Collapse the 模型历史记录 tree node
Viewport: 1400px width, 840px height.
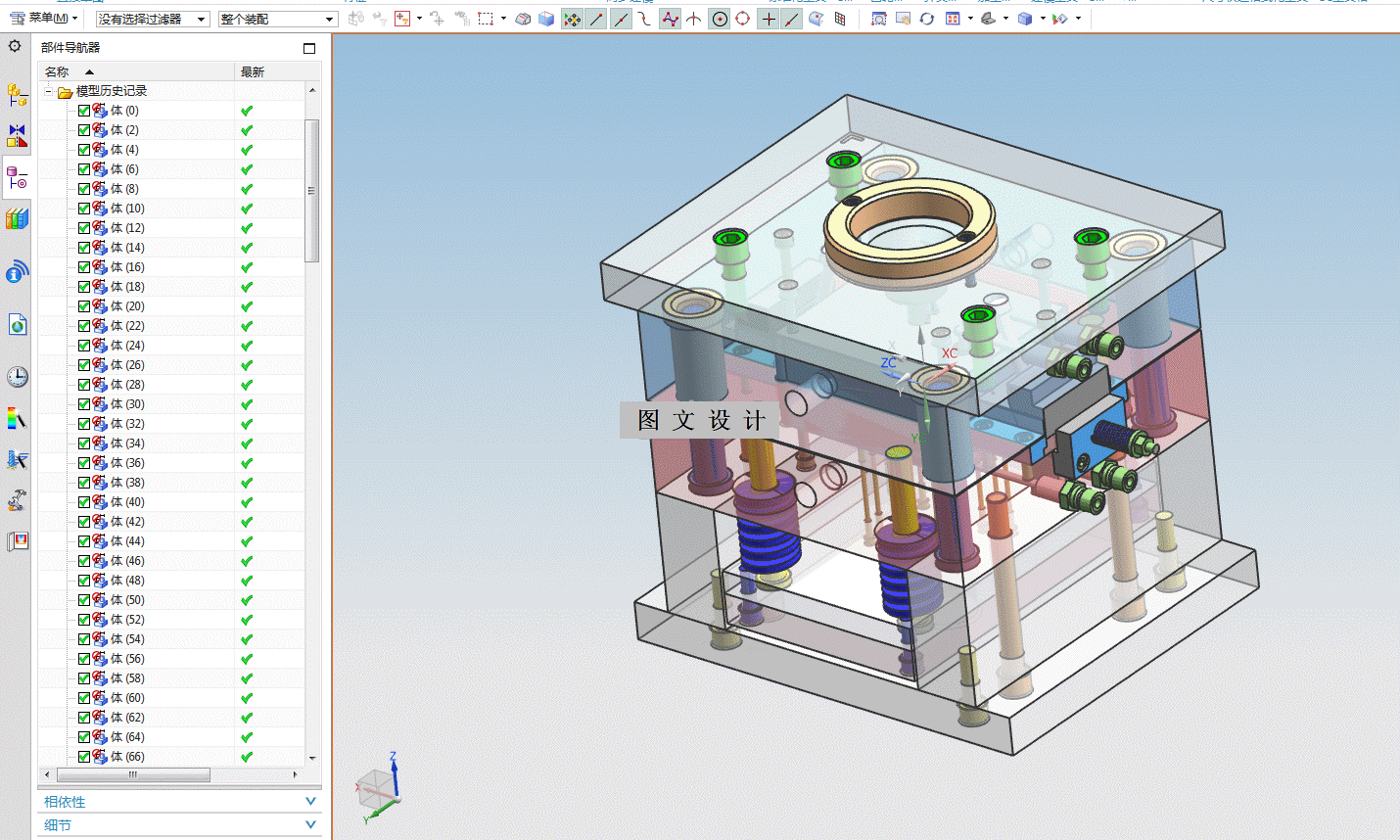pyautogui.click(x=48, y=91)
